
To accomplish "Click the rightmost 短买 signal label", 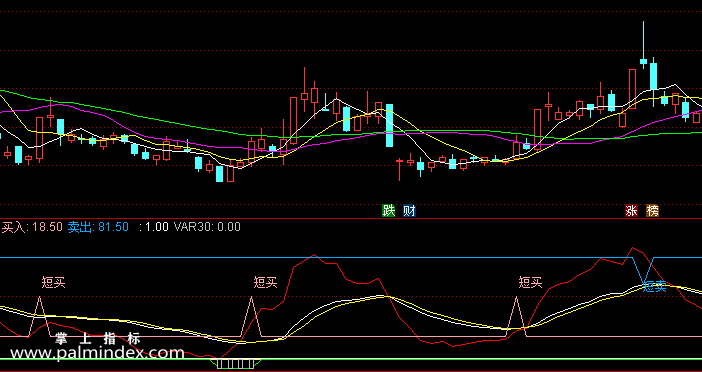I will click(x=530, y=282).
